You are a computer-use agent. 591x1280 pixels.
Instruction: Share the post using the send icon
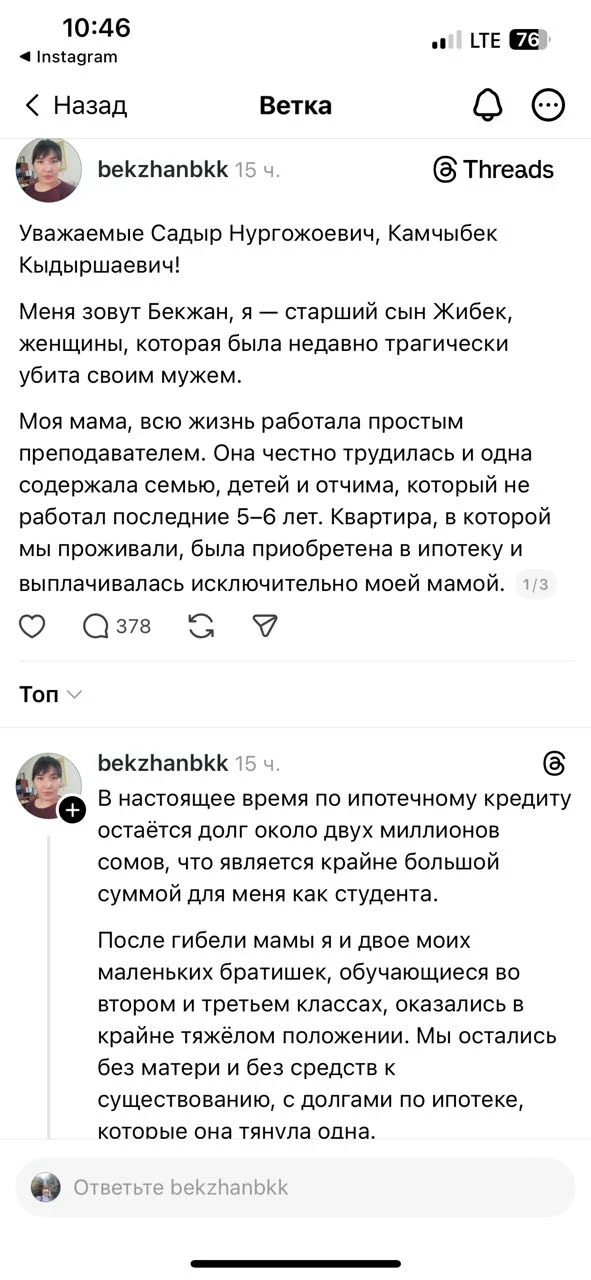tap(263, 626)
